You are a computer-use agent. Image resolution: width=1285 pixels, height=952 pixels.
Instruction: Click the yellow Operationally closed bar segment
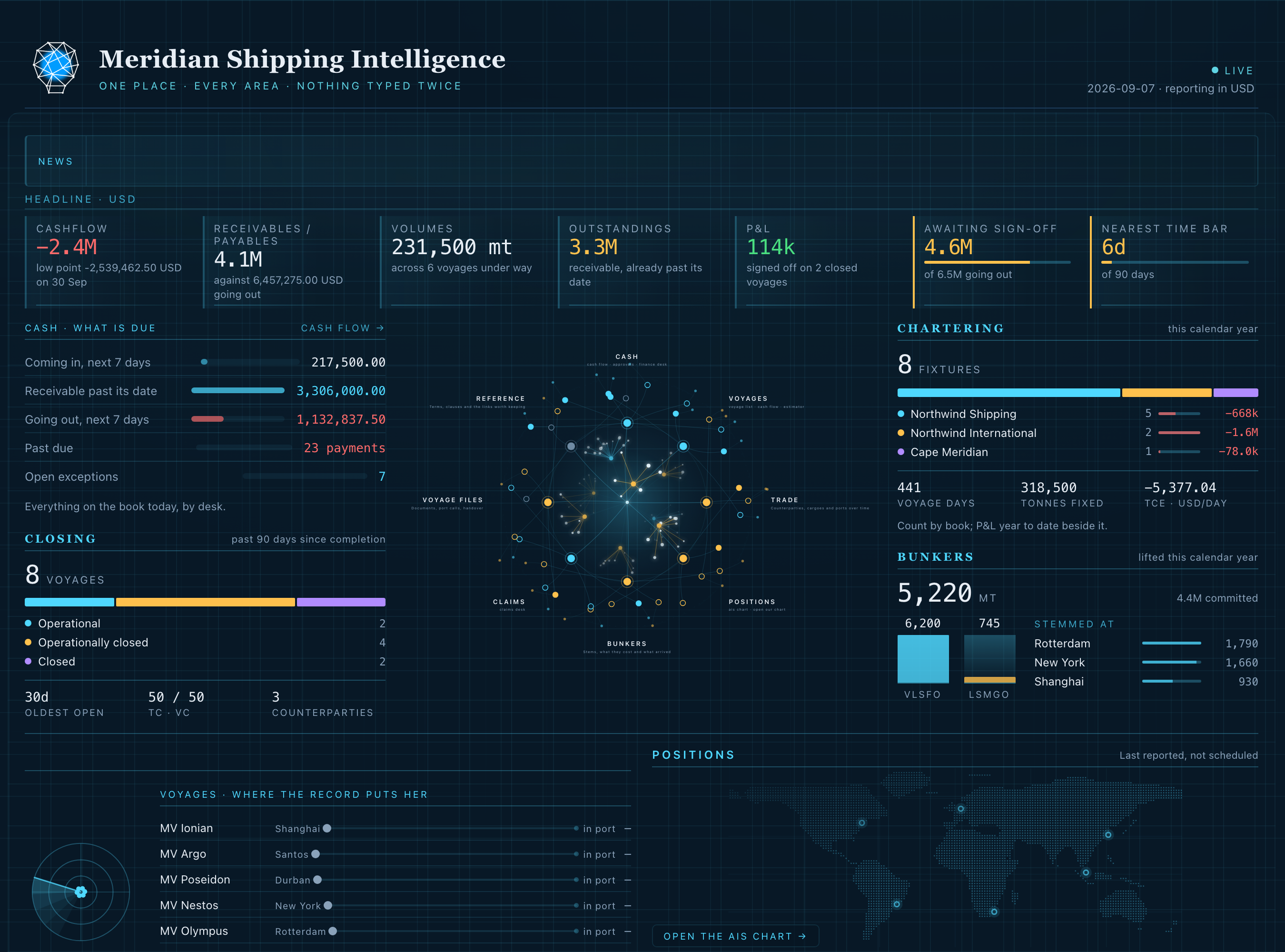[205, 602]
